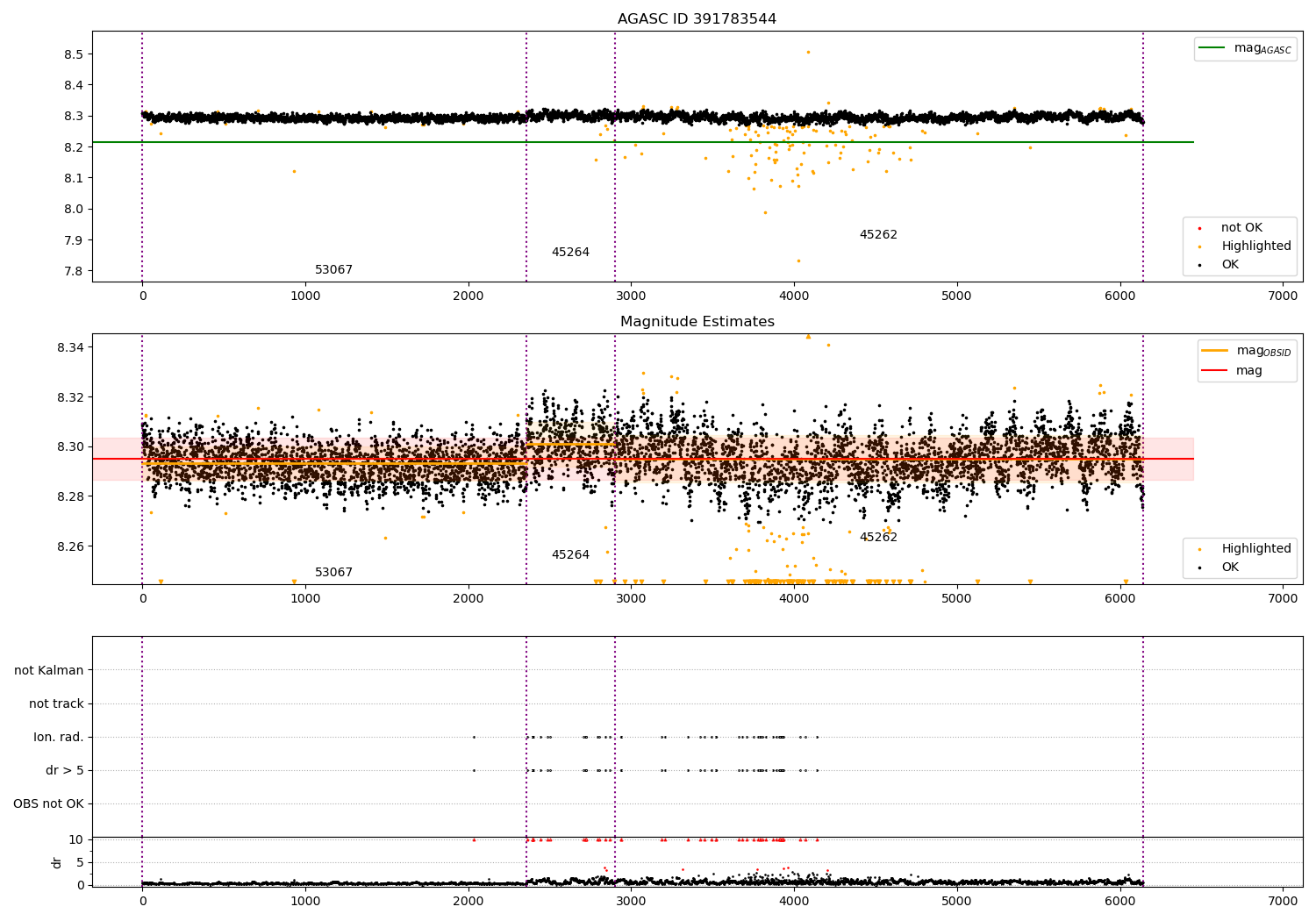Click the 53067 obsid label in top plot
Viewport: 1316px width, 921px height.
point(333,269)
